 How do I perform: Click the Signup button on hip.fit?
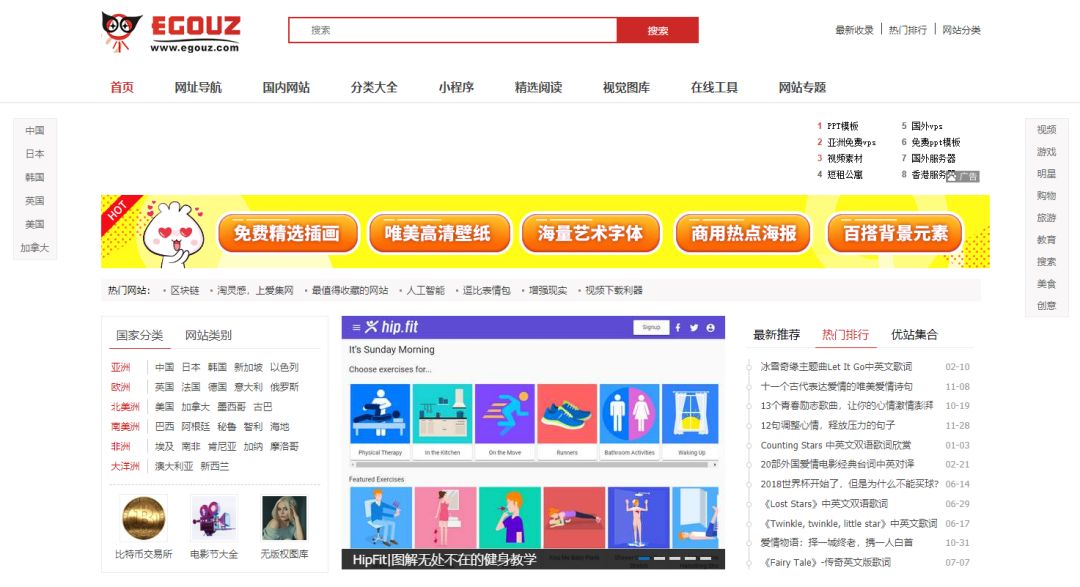pyautogui.click(x=651, y=327)
